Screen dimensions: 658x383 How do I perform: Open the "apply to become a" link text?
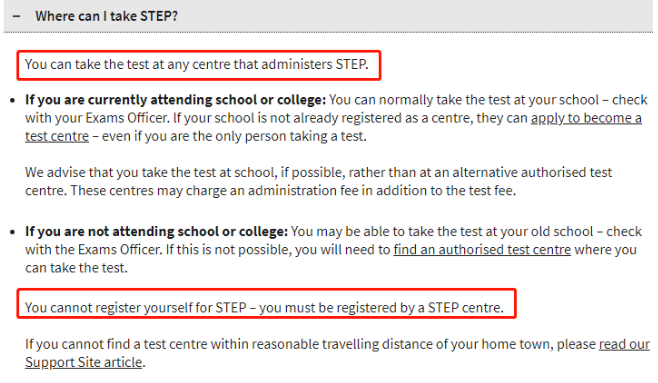[x=586, y=118]
